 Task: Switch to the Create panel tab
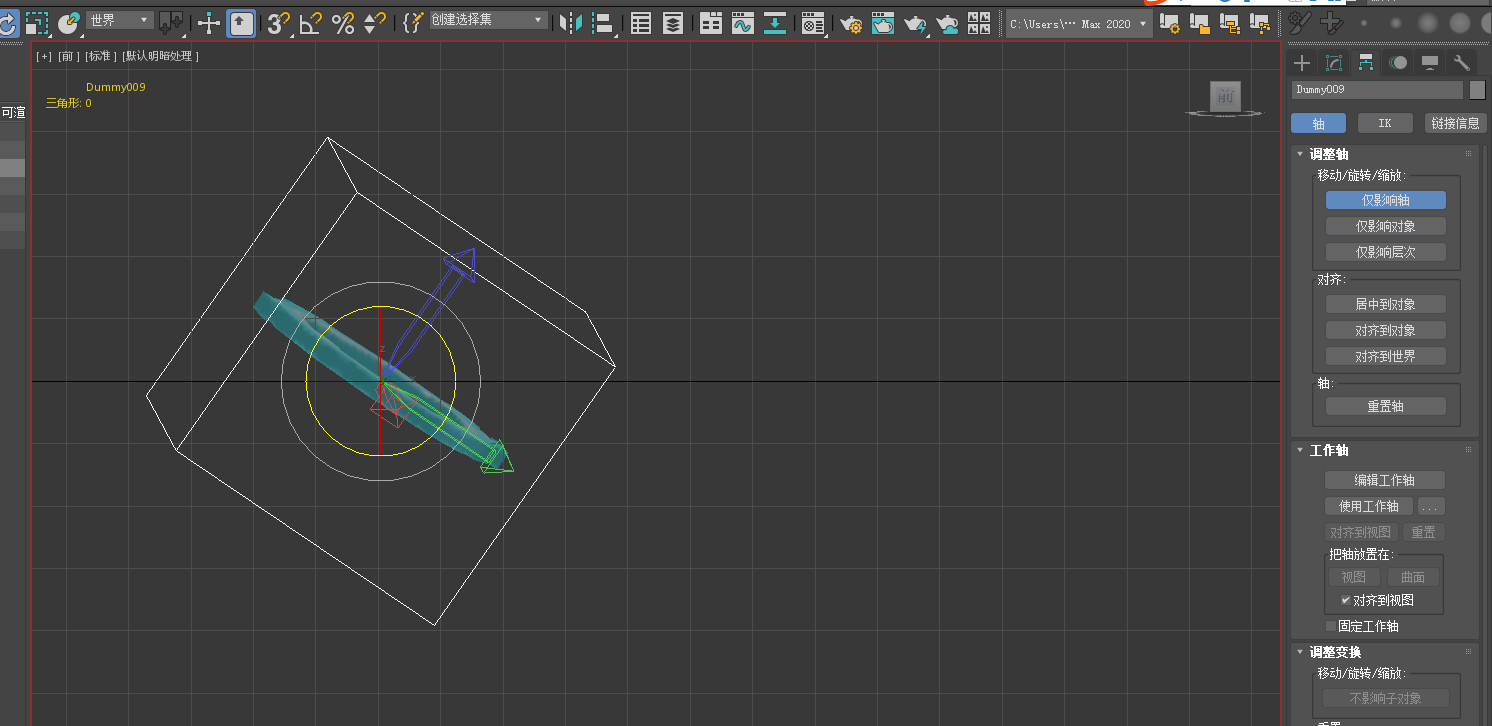[1302, 63]
